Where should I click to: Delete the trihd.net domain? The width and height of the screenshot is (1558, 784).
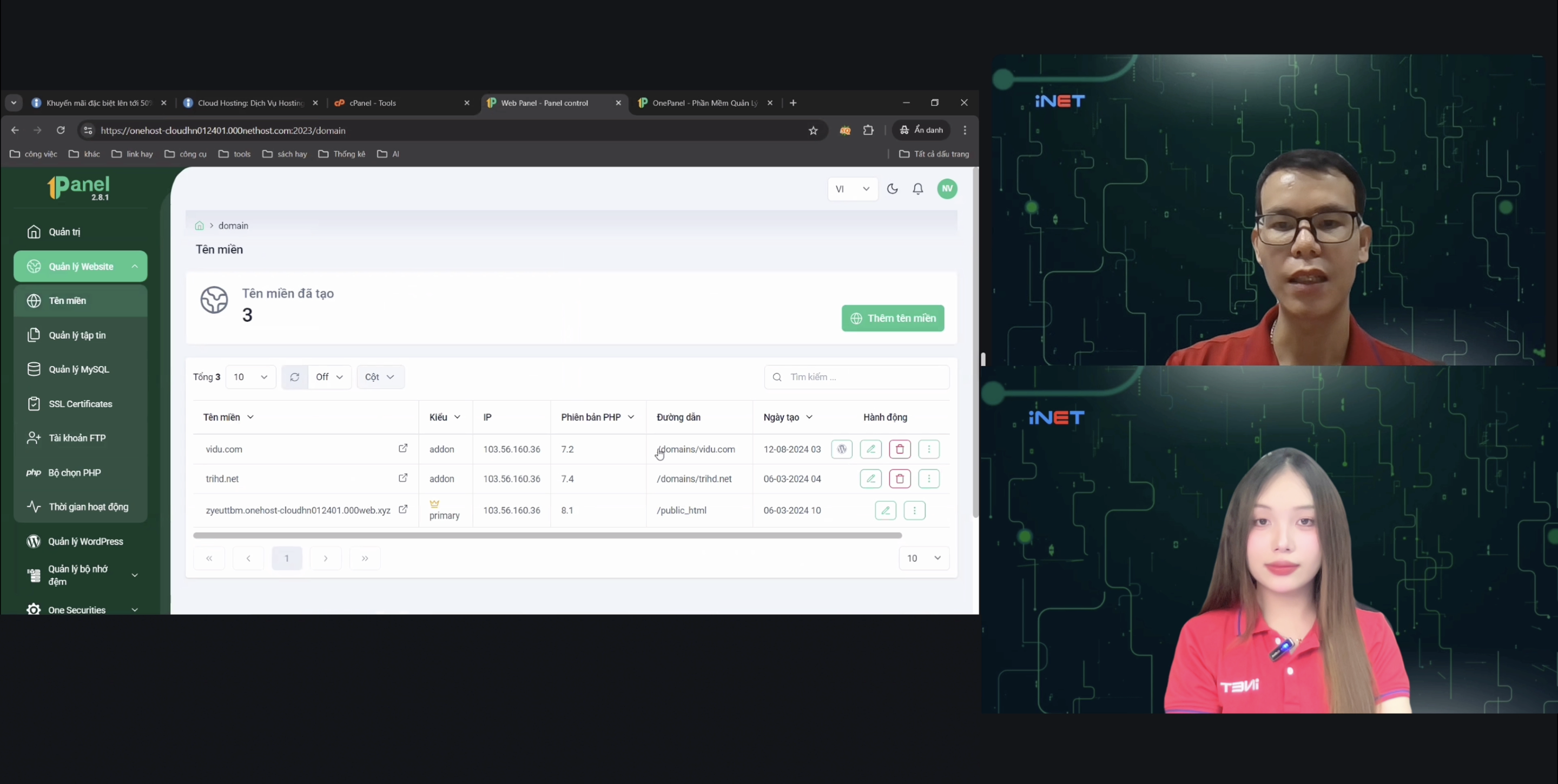click(899, 479)
